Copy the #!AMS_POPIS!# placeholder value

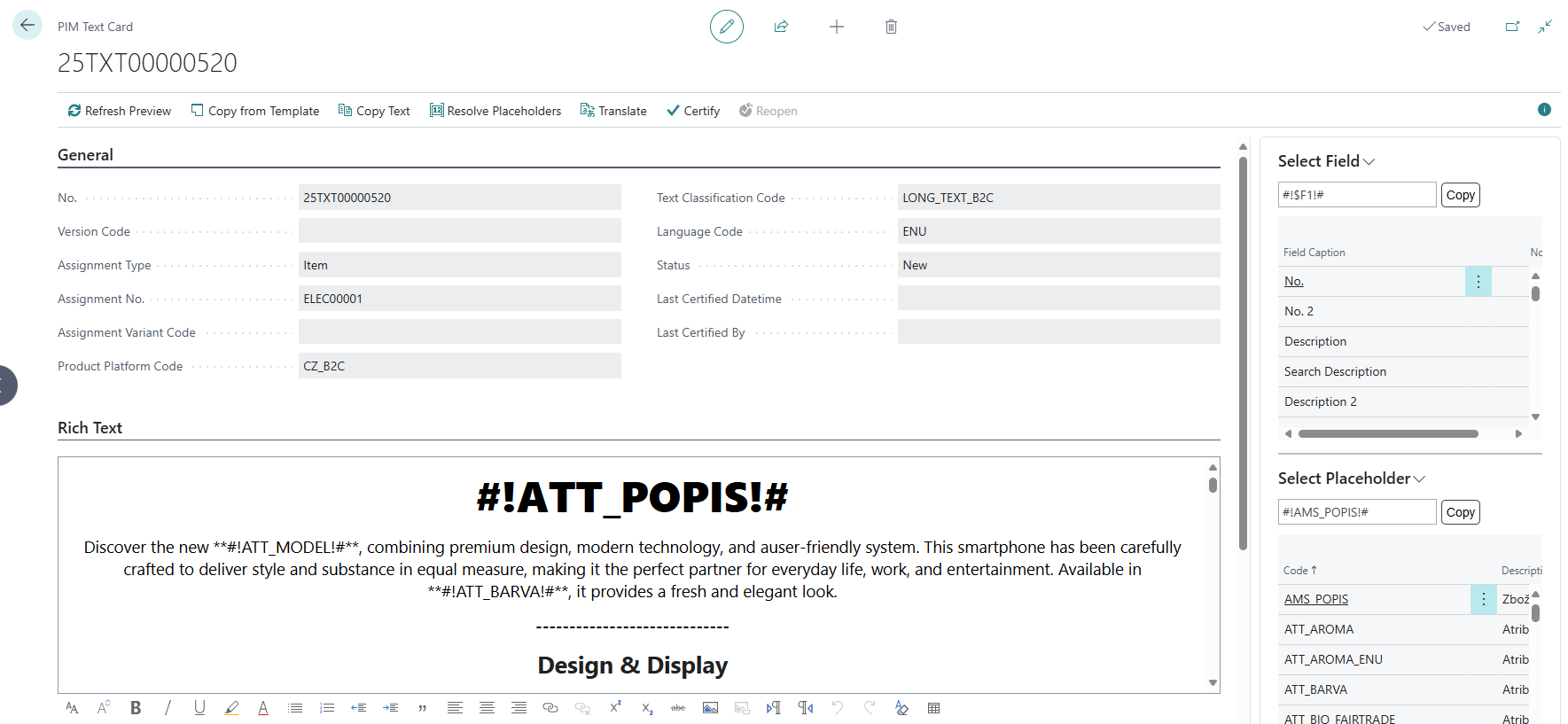(x=1460, y=512)
